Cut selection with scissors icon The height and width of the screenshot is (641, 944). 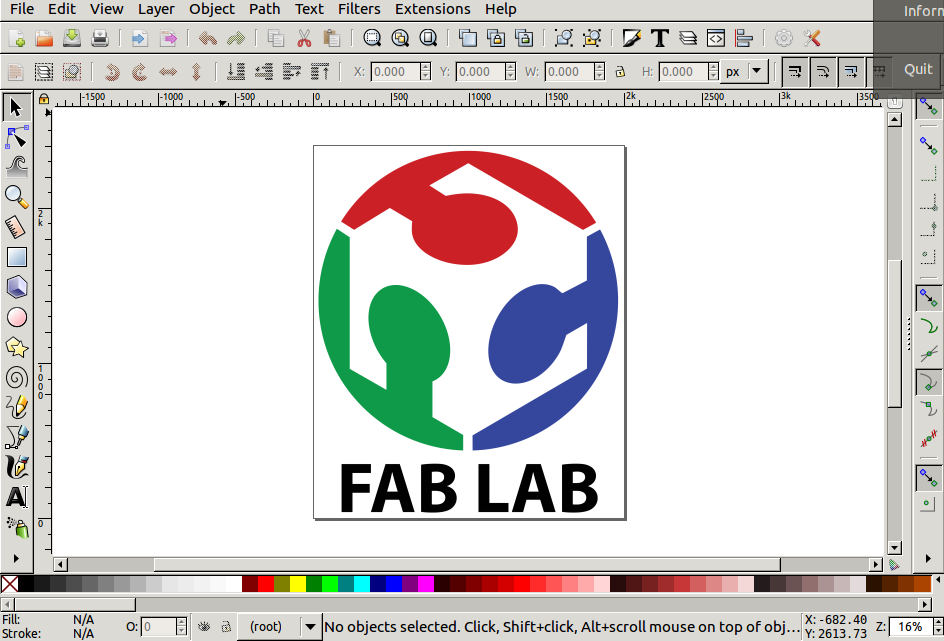(304, 39)
